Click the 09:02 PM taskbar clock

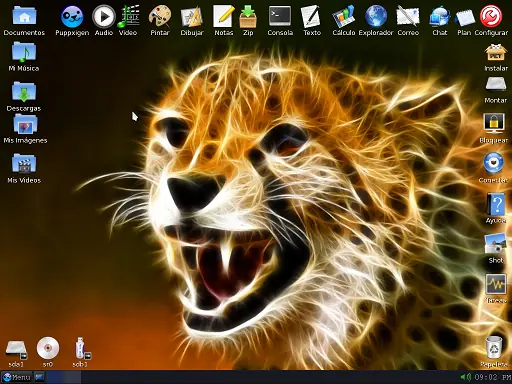pos(493,377)
